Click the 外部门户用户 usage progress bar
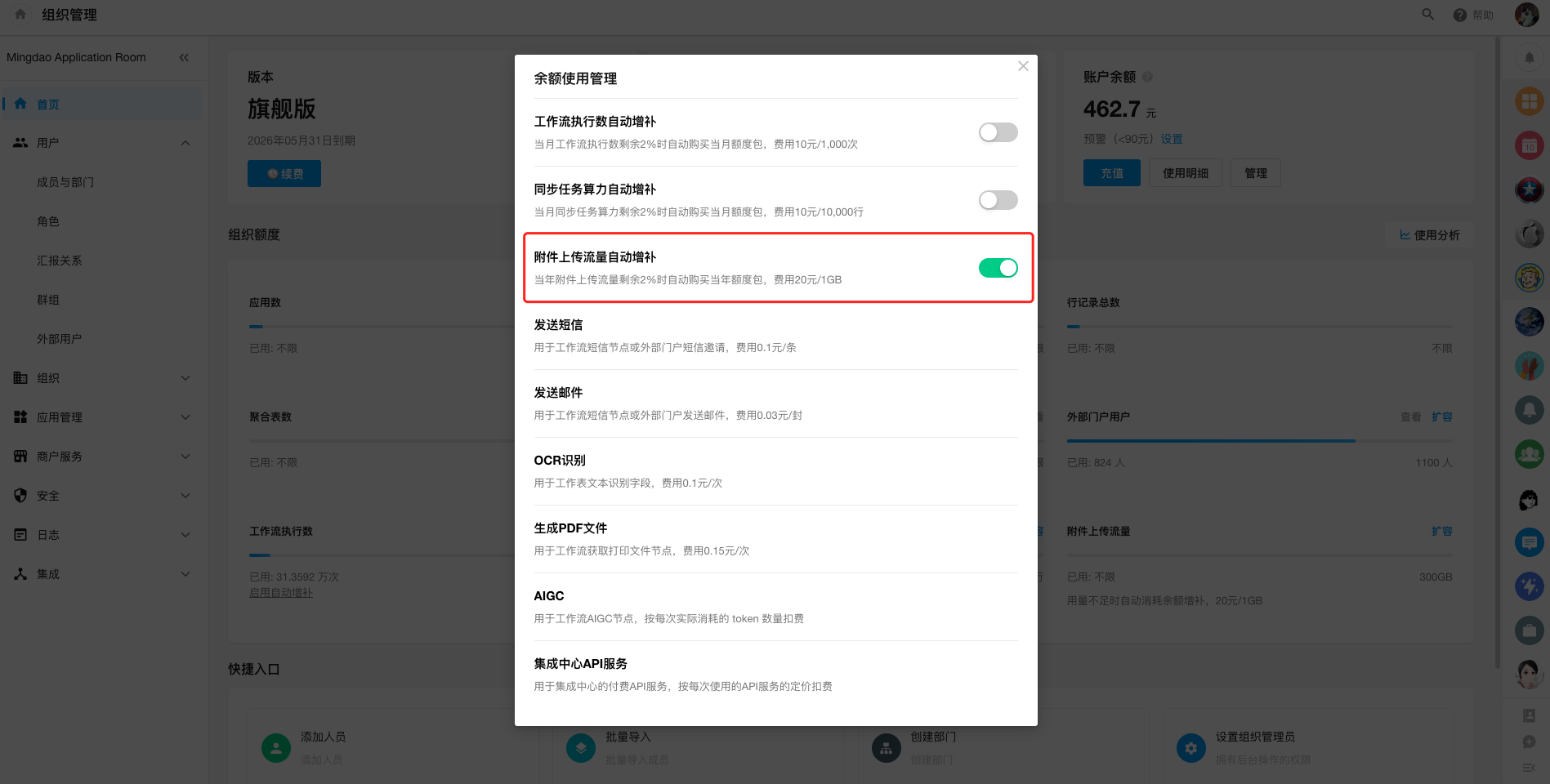Screen dimensions: 1550x784 point(1260,441)
